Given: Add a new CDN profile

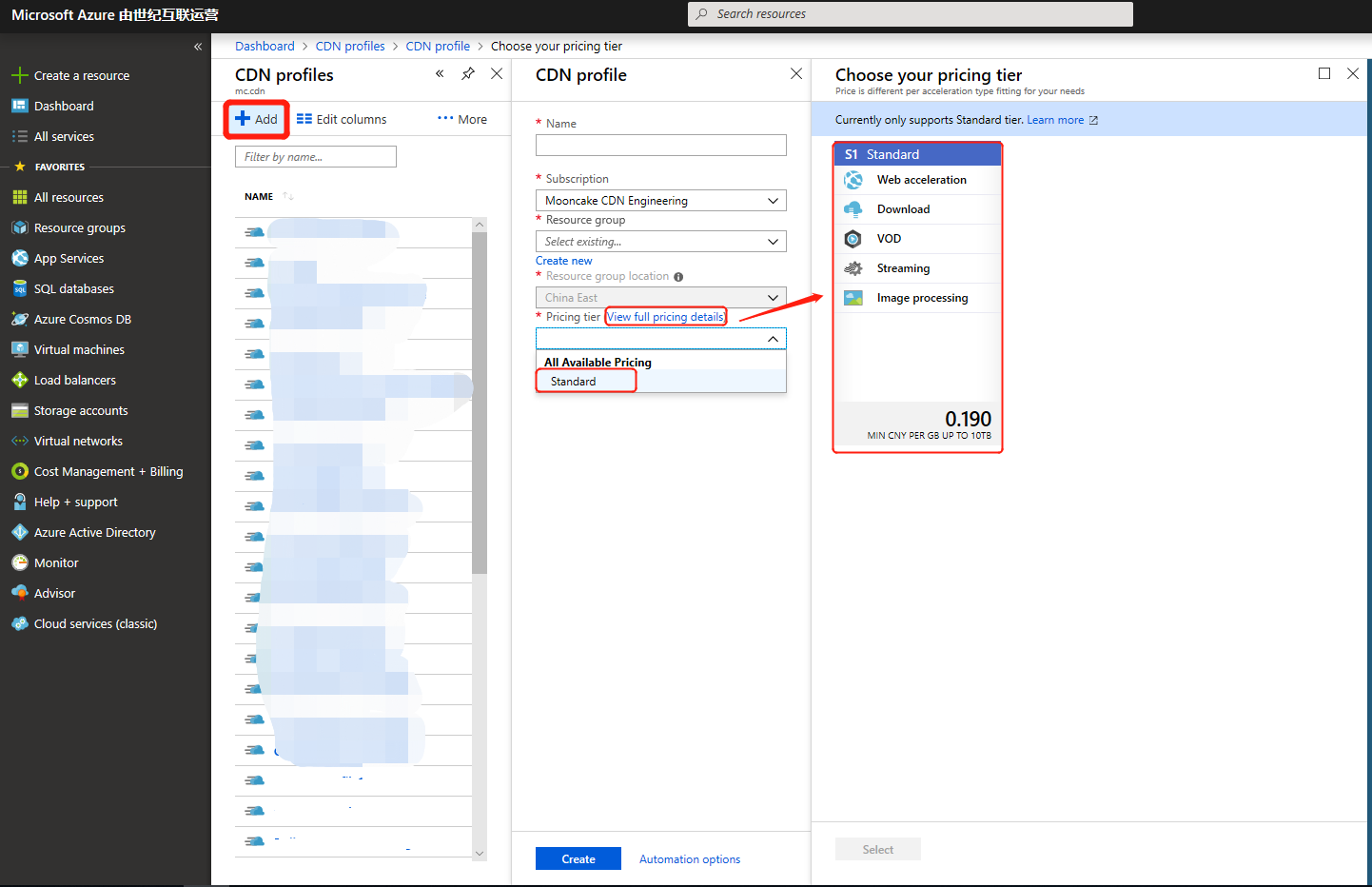Looking at the screenshot, I should click(x=257, y=119).
